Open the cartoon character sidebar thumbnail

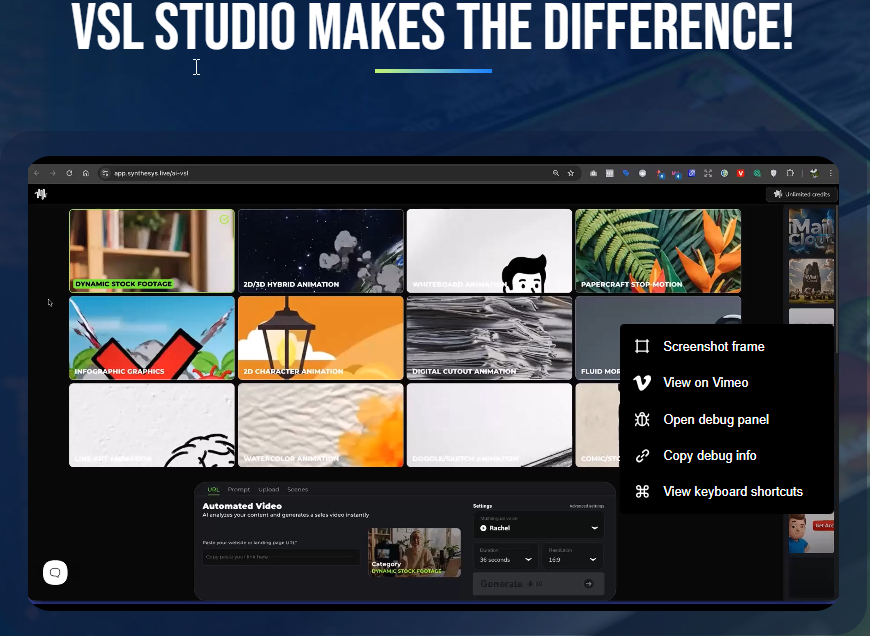tap(811, 533)
